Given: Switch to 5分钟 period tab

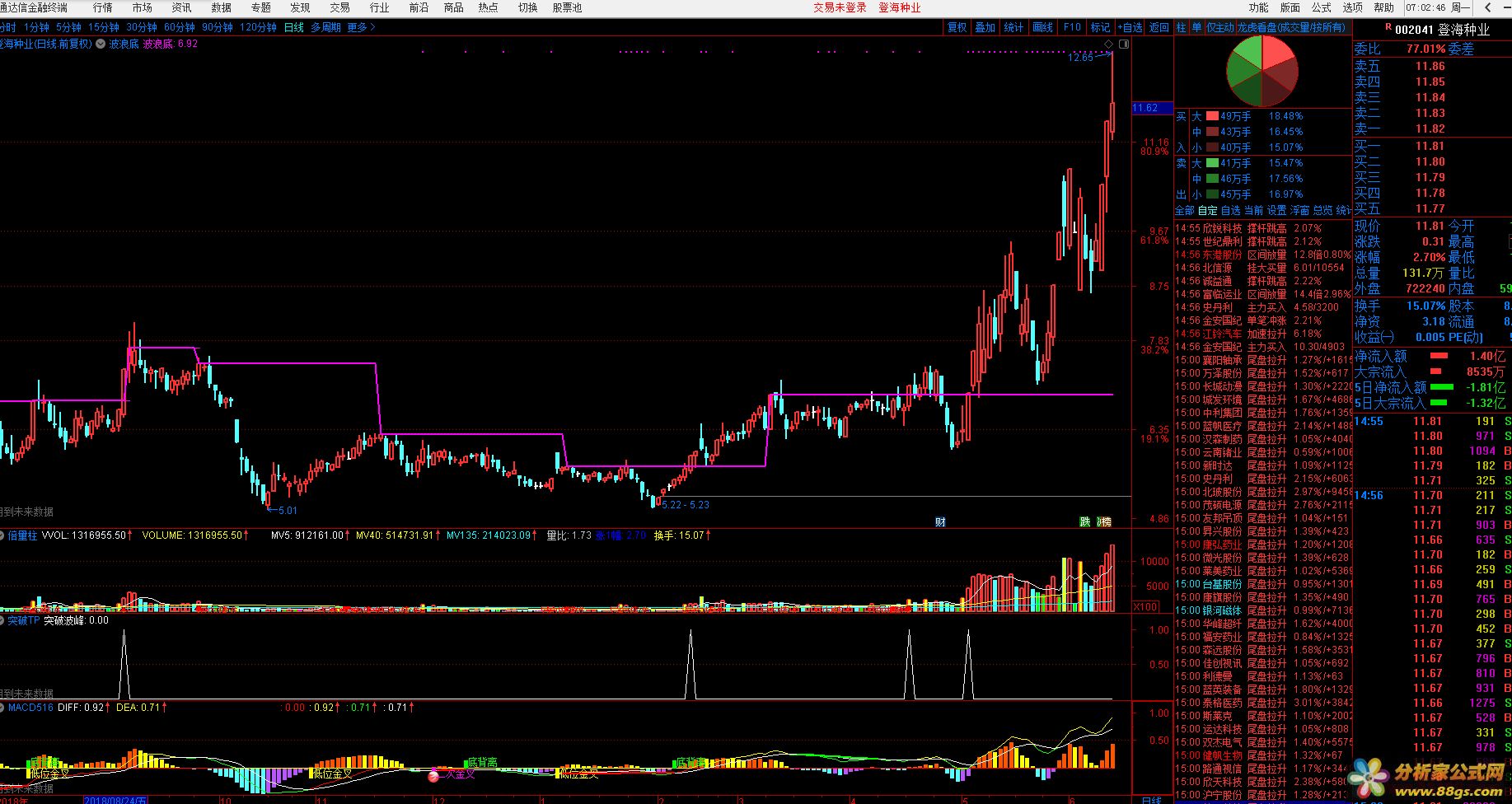Looking at the screenshot, I should [69, 27].
